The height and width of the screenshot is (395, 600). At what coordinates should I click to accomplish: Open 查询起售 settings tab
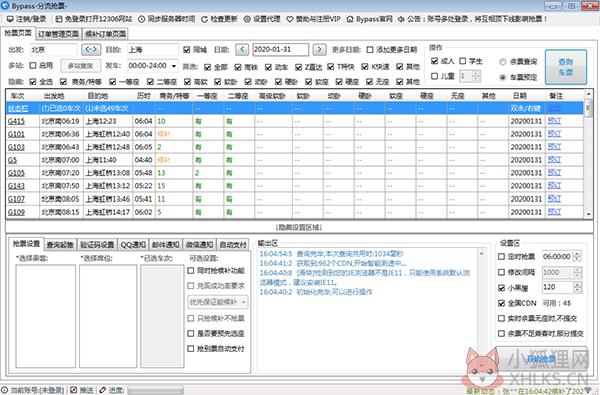pos(60,245)
